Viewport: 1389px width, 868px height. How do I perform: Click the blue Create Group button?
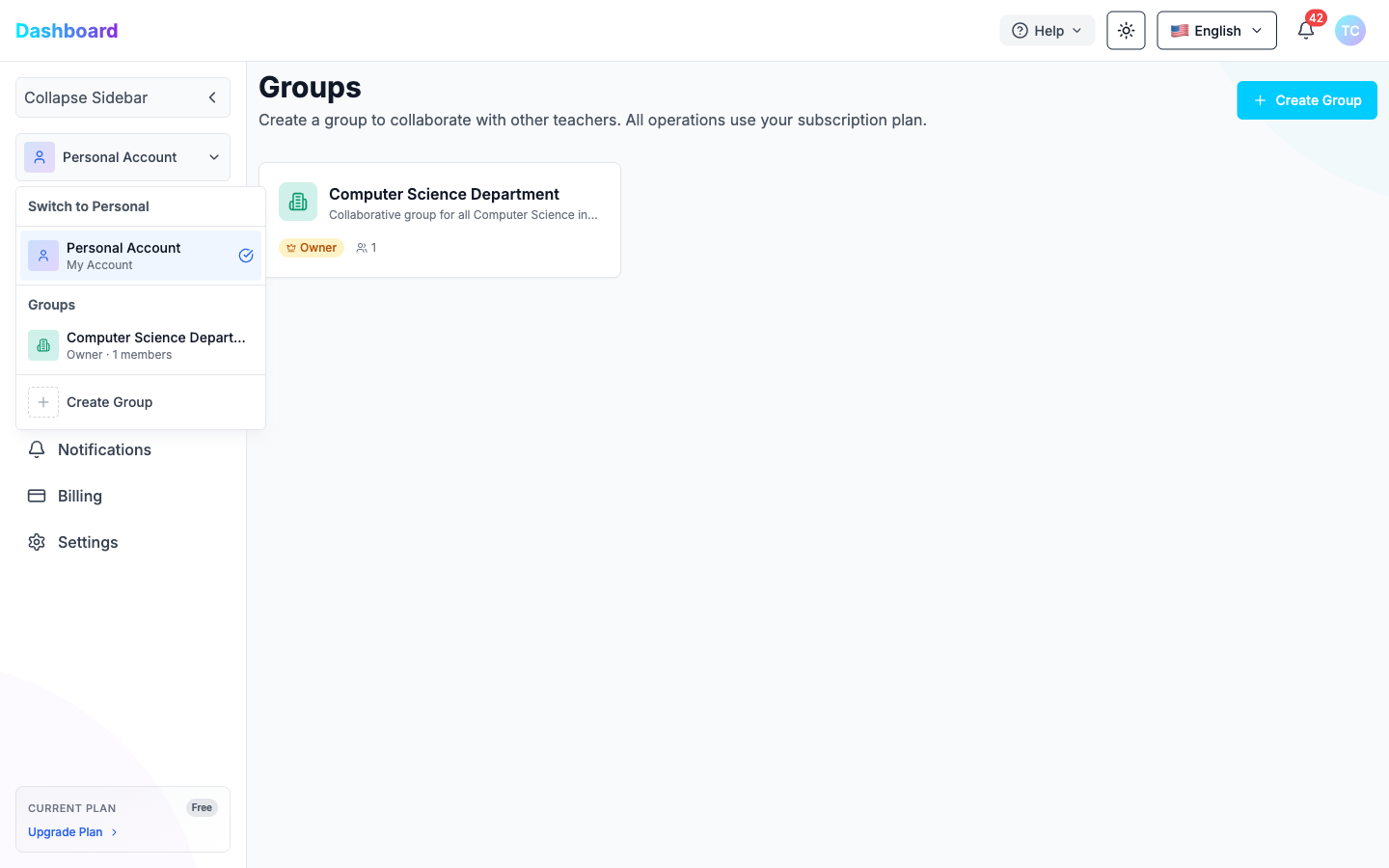pos(1306,100)
